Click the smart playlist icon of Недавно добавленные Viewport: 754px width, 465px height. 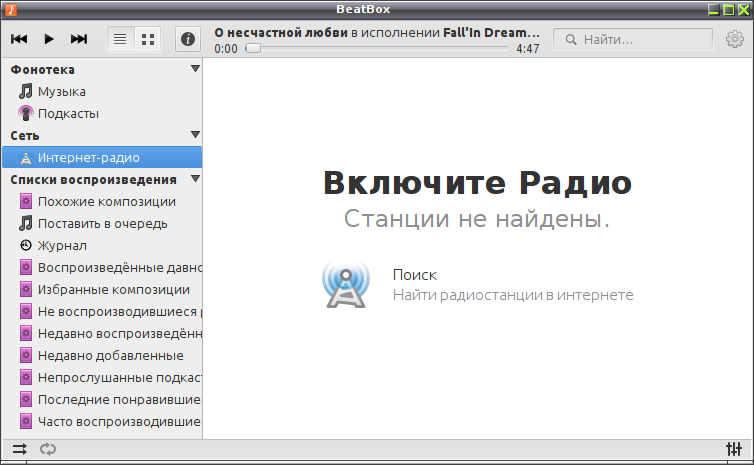(x=26, y=355)
